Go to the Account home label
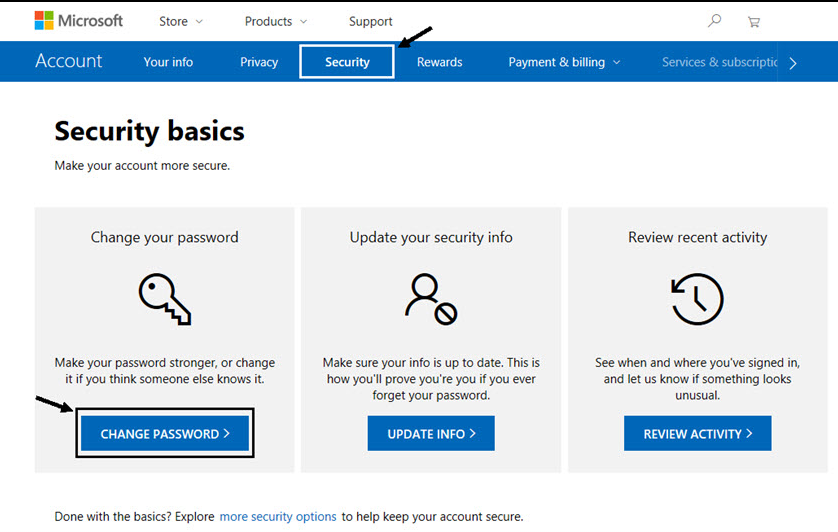838x532 pixels. [68, 61]
